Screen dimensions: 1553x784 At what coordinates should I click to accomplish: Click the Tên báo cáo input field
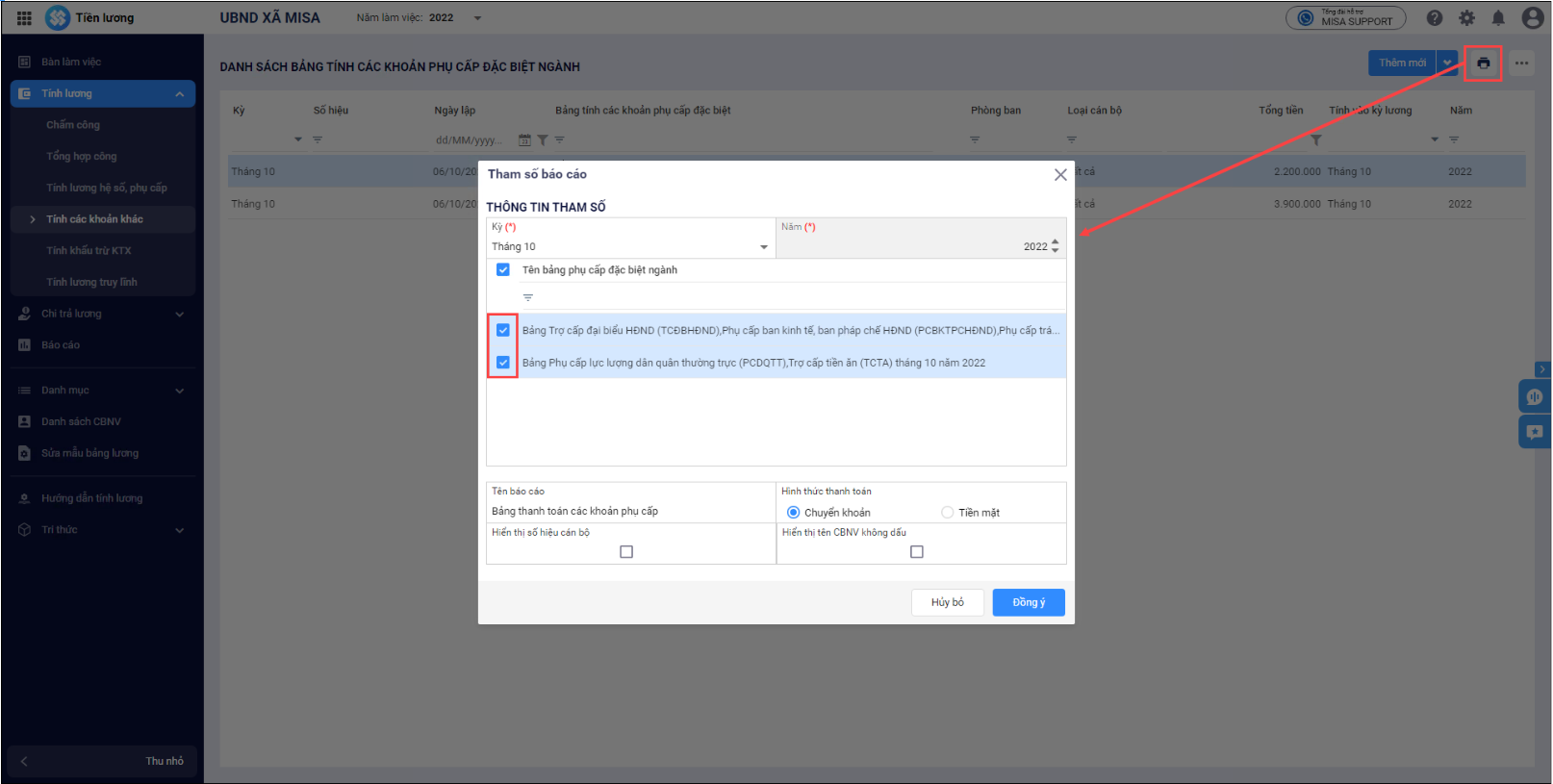coord(630,512)
